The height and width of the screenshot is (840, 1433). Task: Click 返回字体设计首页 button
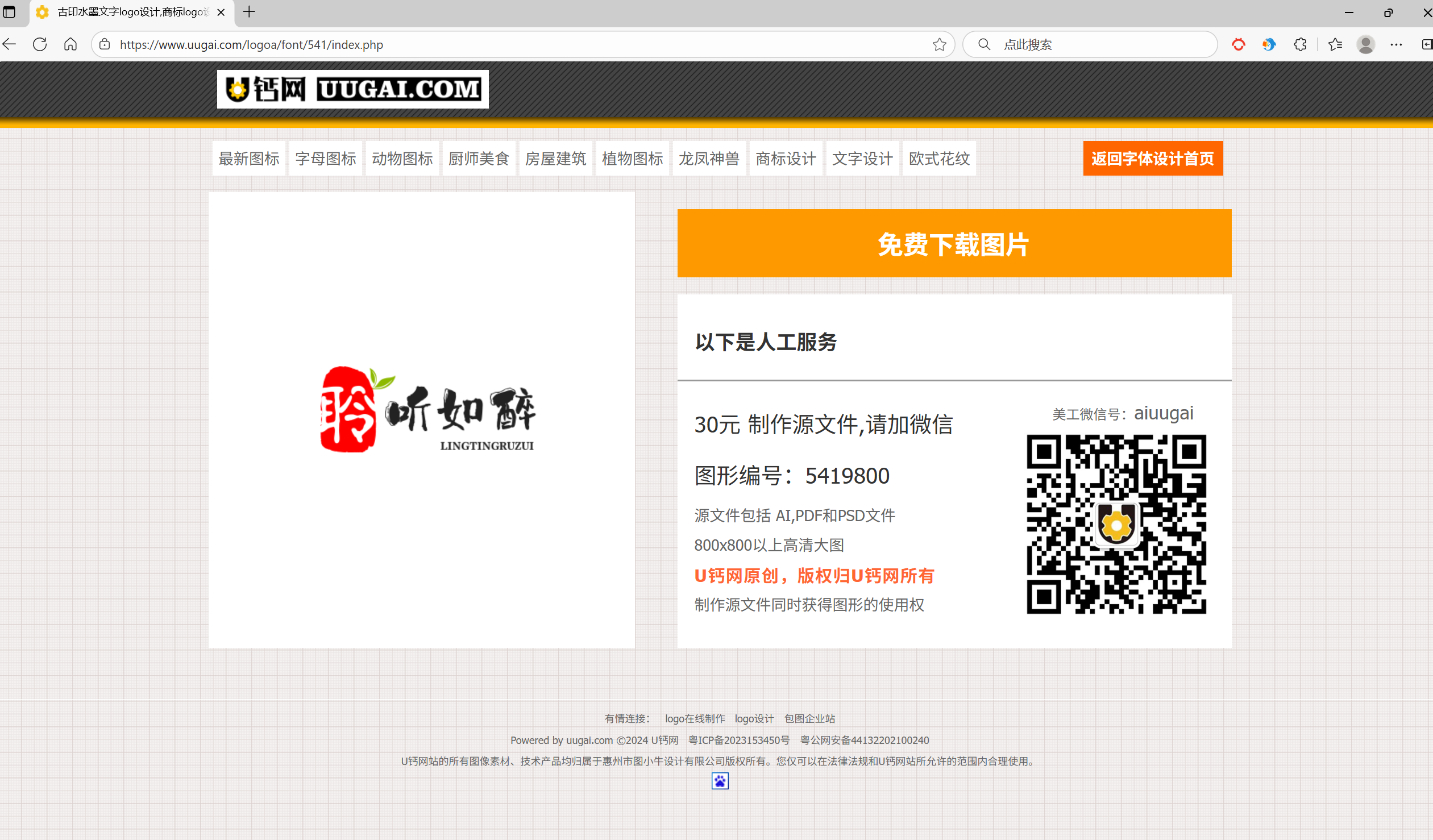click(1153, 159)
